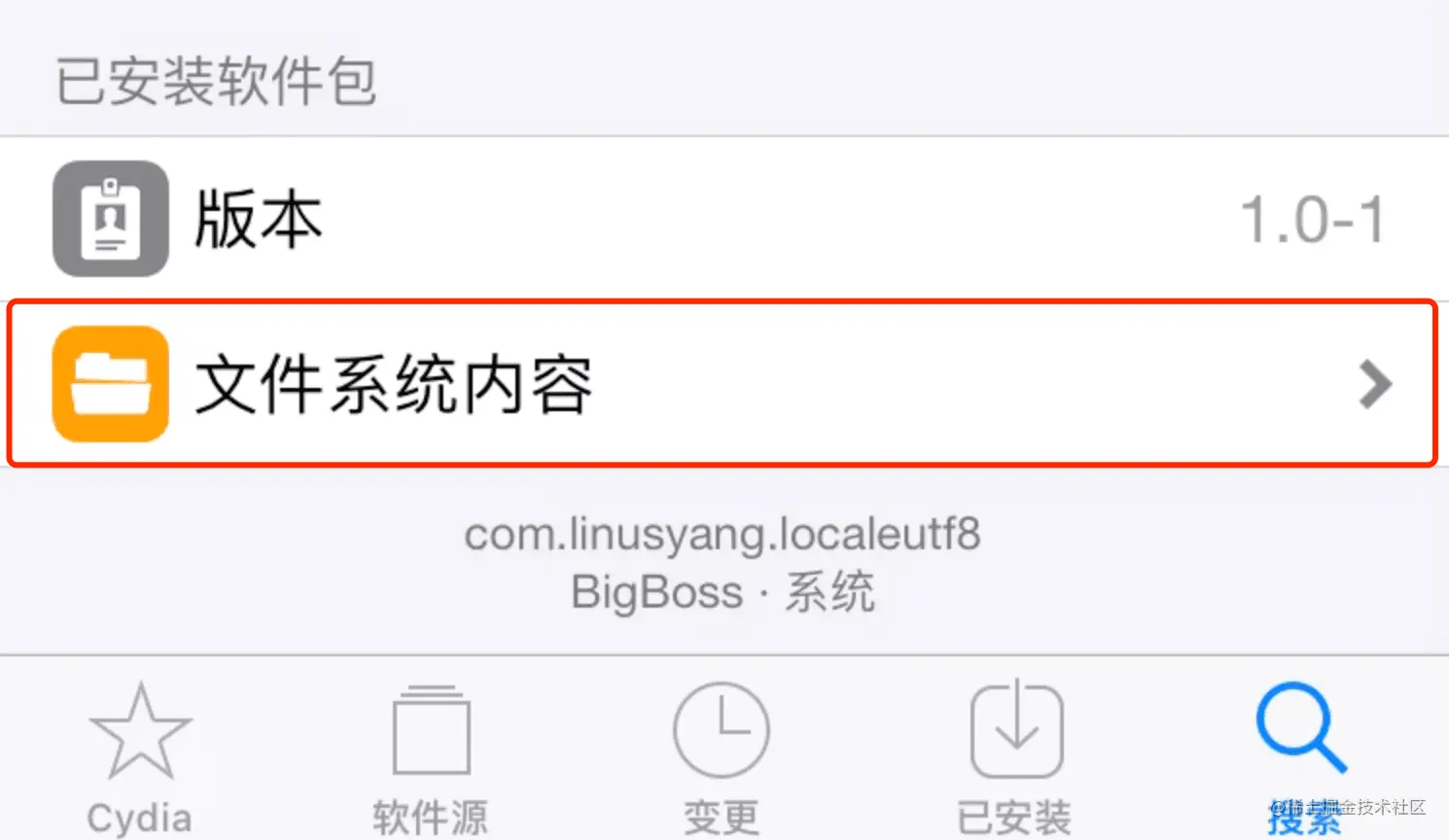Click the 已安装软件包 section header
Viewport: 1449px width, 840px height.
tap(216, 81)
